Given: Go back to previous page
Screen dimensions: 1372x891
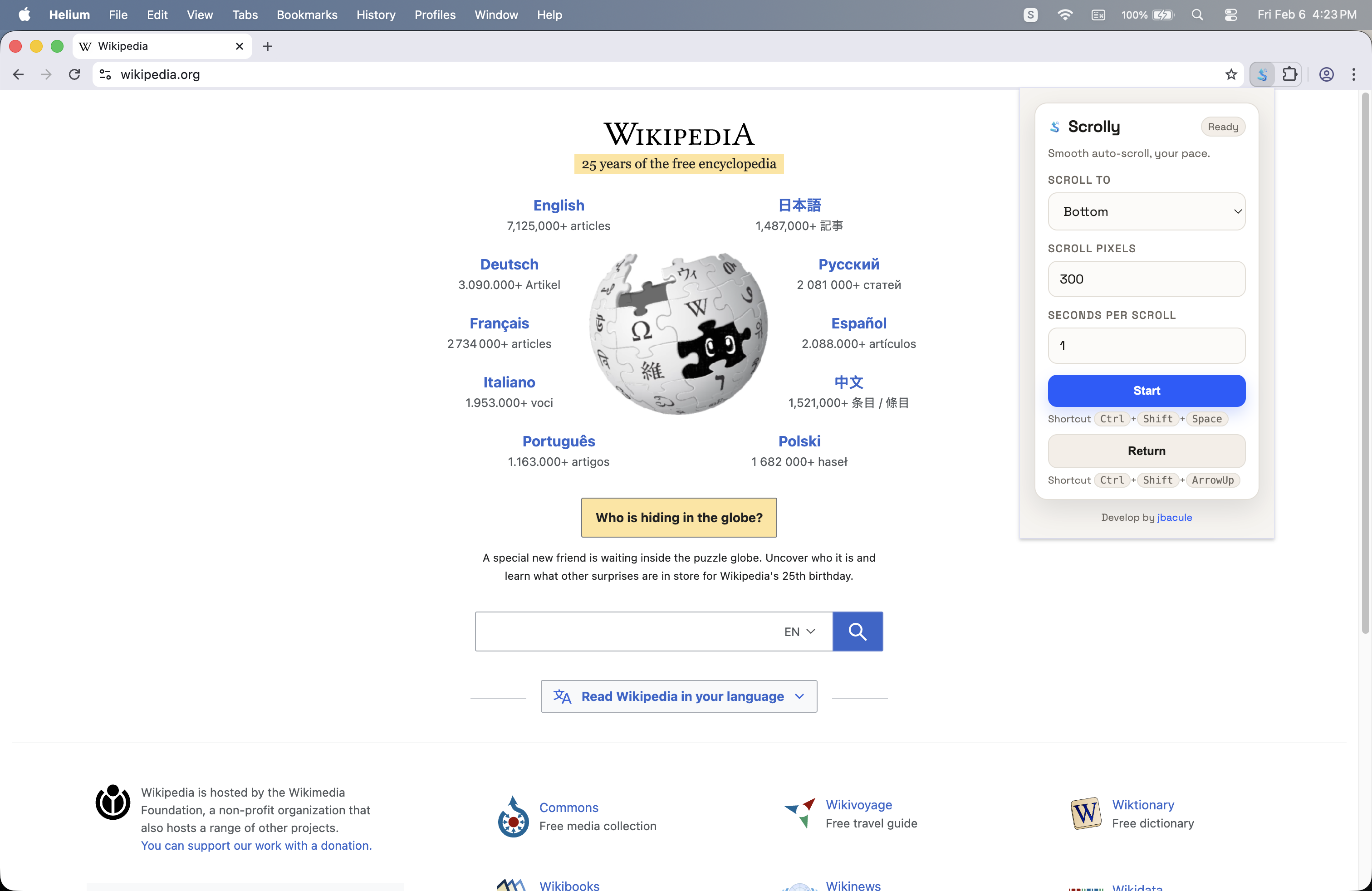Looking at the screenshot, I should pyautogui.click(x=18, y=74).
